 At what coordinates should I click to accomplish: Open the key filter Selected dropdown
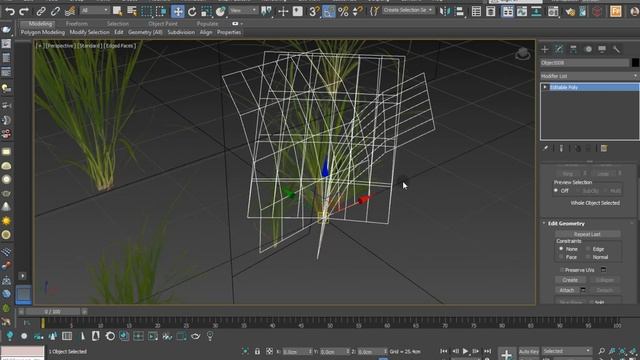coord(567,351)
